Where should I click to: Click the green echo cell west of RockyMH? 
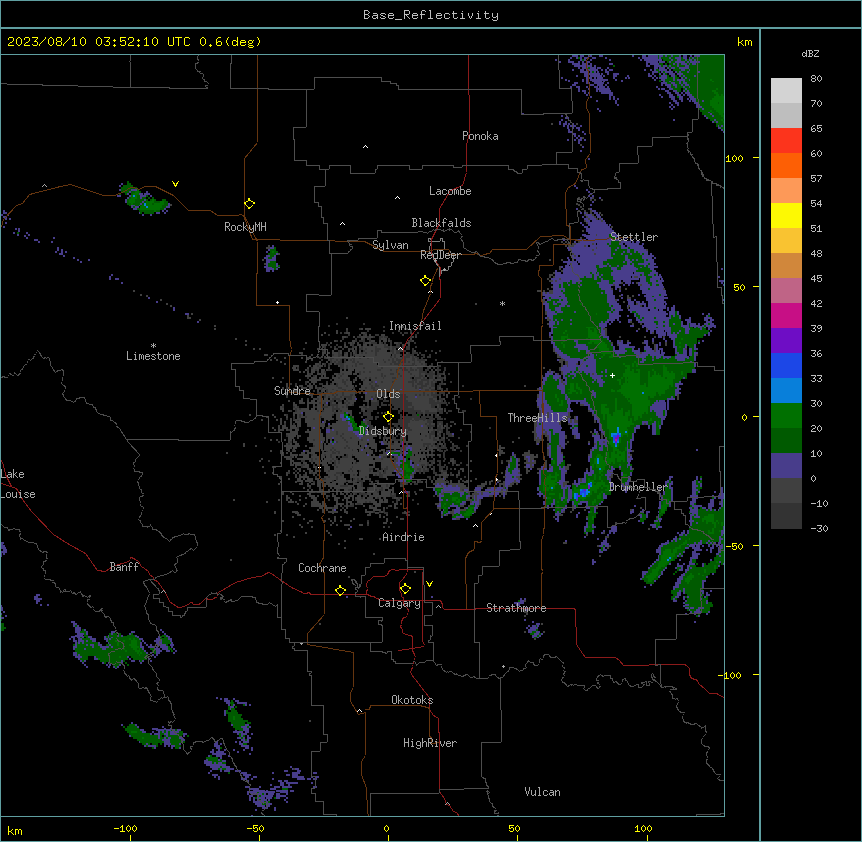tap(144, 199)
